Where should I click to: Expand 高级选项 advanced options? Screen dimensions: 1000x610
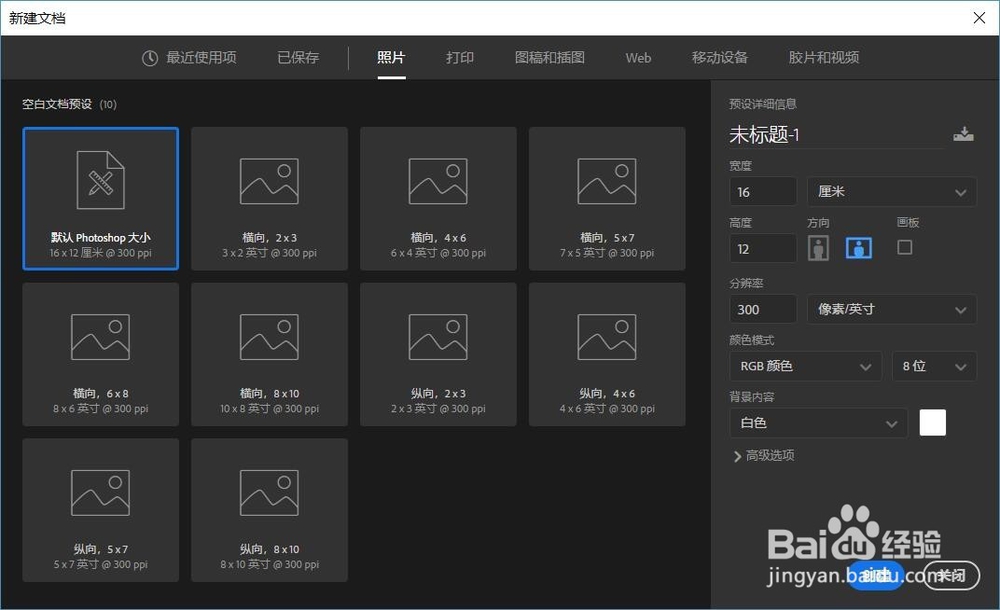(764, 456)
